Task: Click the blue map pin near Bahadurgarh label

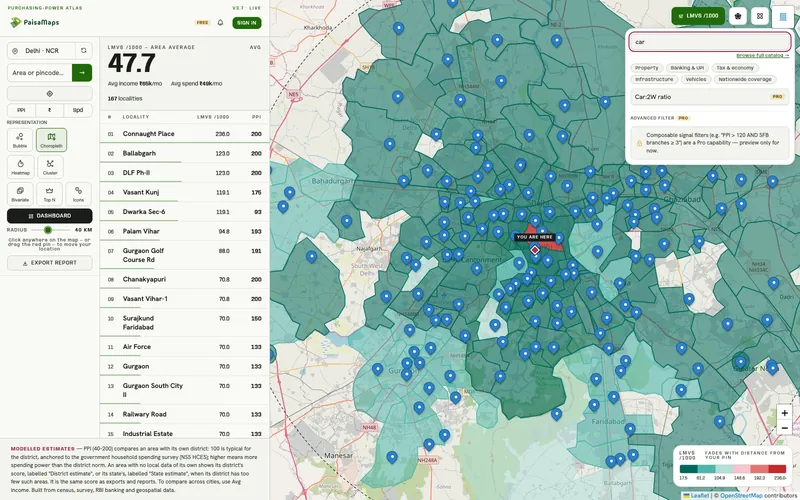Action: tap(289, 193)
